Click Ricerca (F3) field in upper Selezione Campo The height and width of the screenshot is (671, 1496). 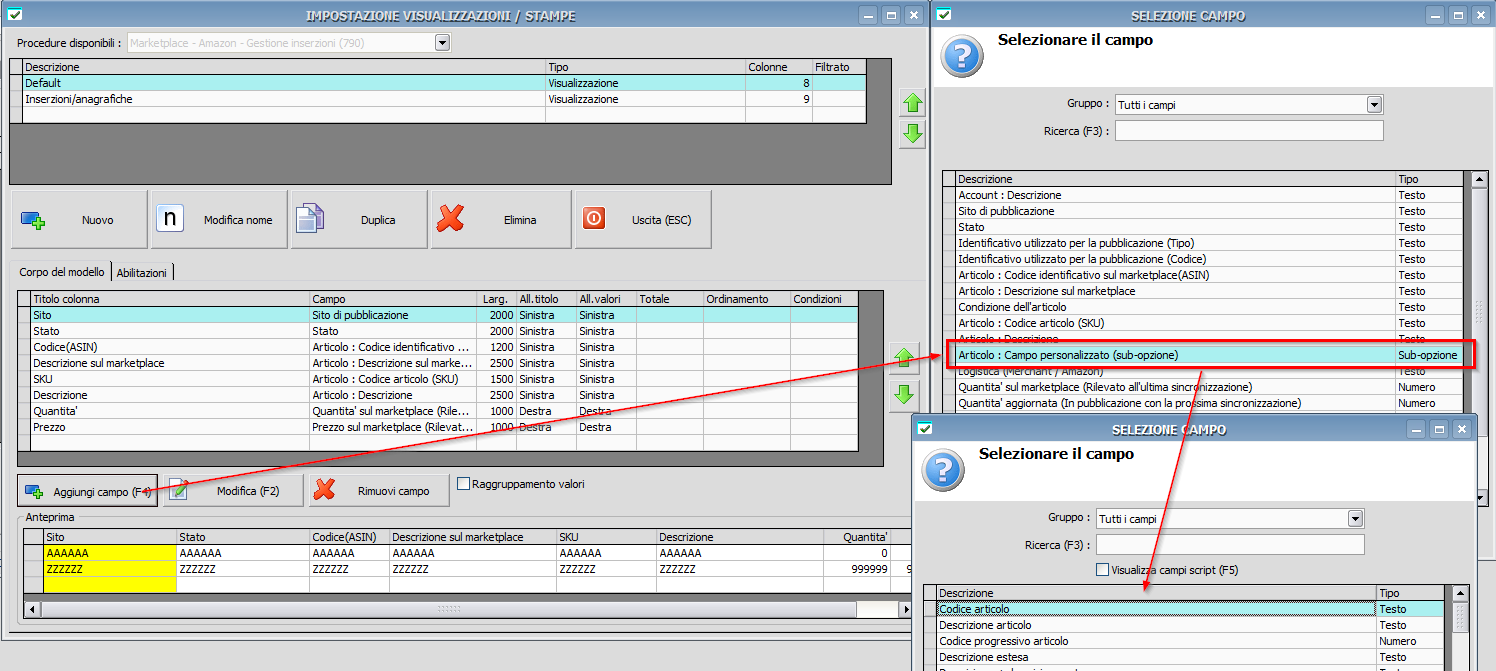pos(1249,131)
